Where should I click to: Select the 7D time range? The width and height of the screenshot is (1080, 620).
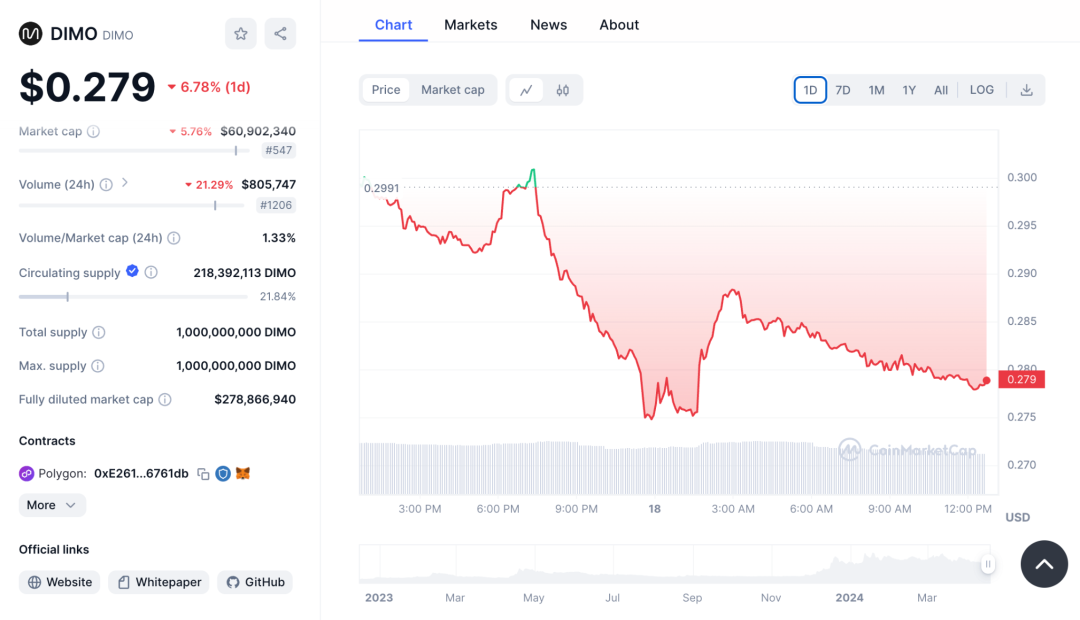(843, 90)
